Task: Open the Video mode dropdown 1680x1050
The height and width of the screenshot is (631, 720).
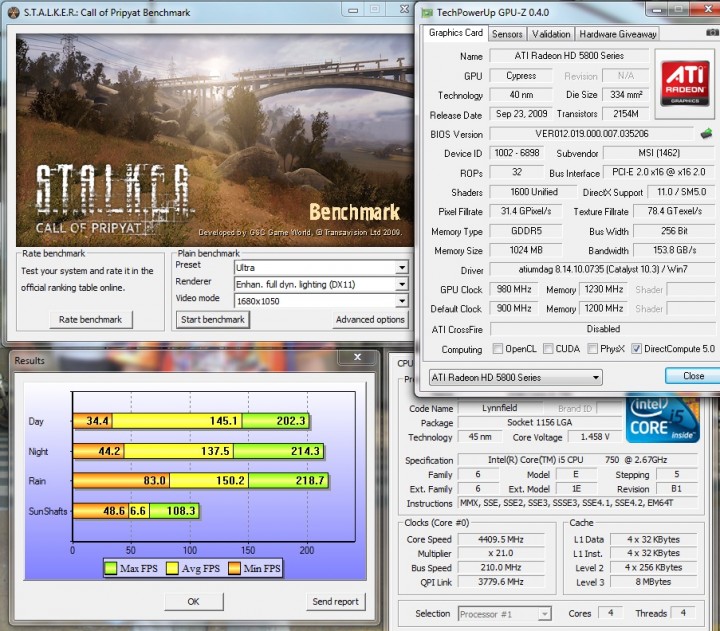Action: pos(321,301)
